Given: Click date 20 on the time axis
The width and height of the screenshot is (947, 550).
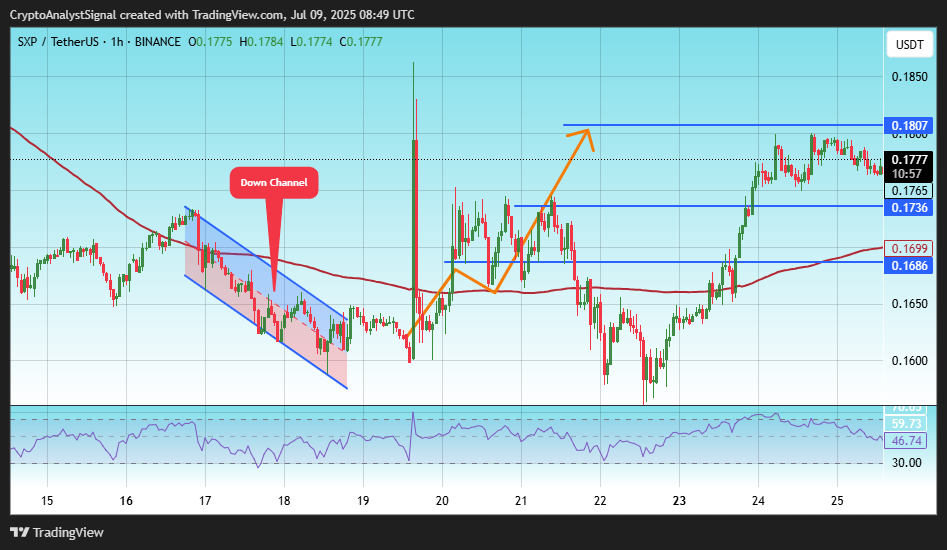Looking at the screenshot, I should (x=442, y=500).
